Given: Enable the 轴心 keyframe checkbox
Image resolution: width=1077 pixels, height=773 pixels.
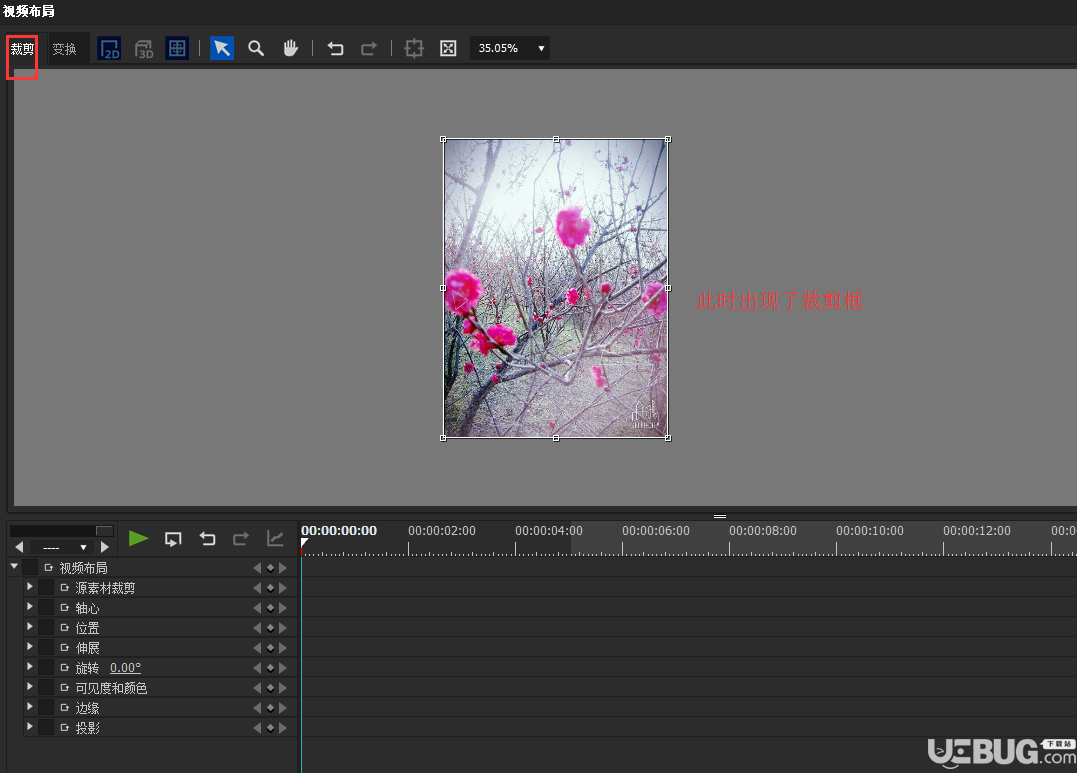Looking at the screenshot, I should (x=46, y=607).
